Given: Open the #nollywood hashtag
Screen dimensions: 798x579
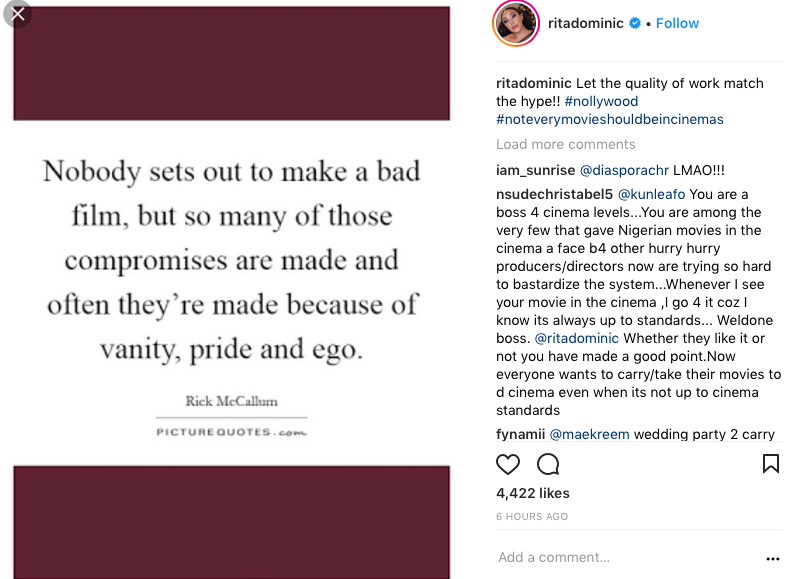Looking at the screenshot, I should (601, 101).
